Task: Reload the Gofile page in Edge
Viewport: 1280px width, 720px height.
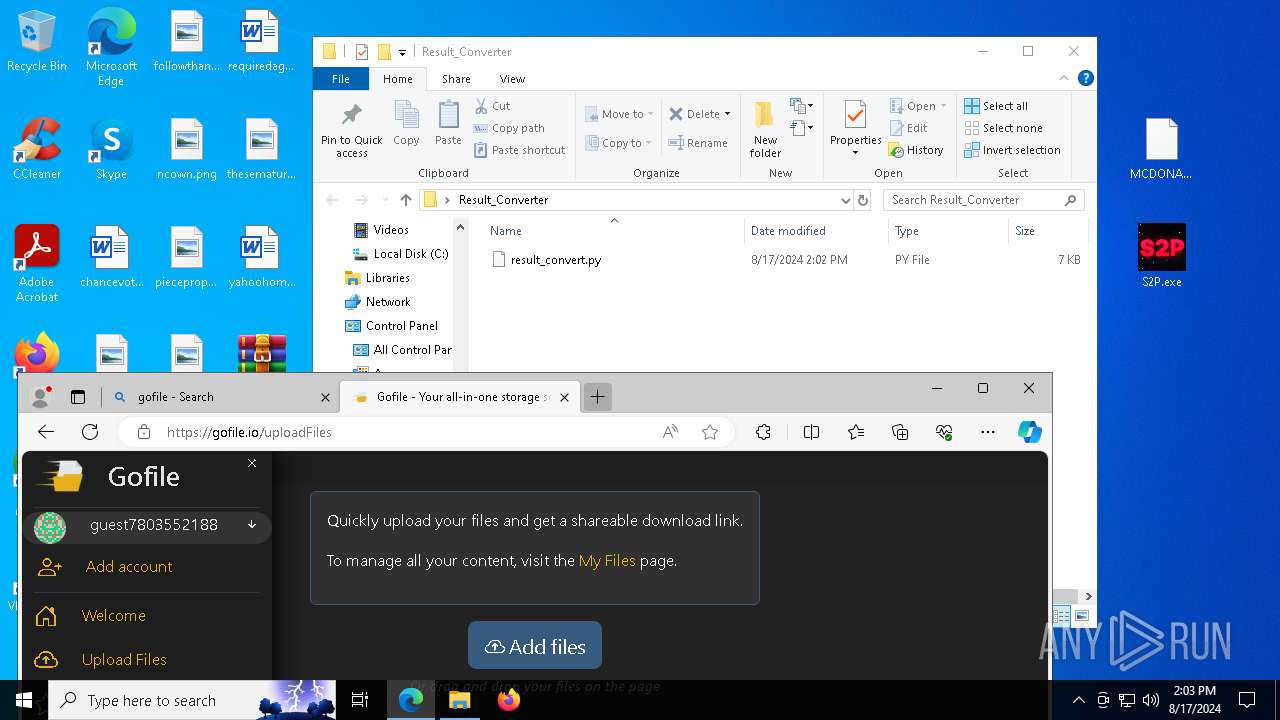Action: tap(90, 432)
